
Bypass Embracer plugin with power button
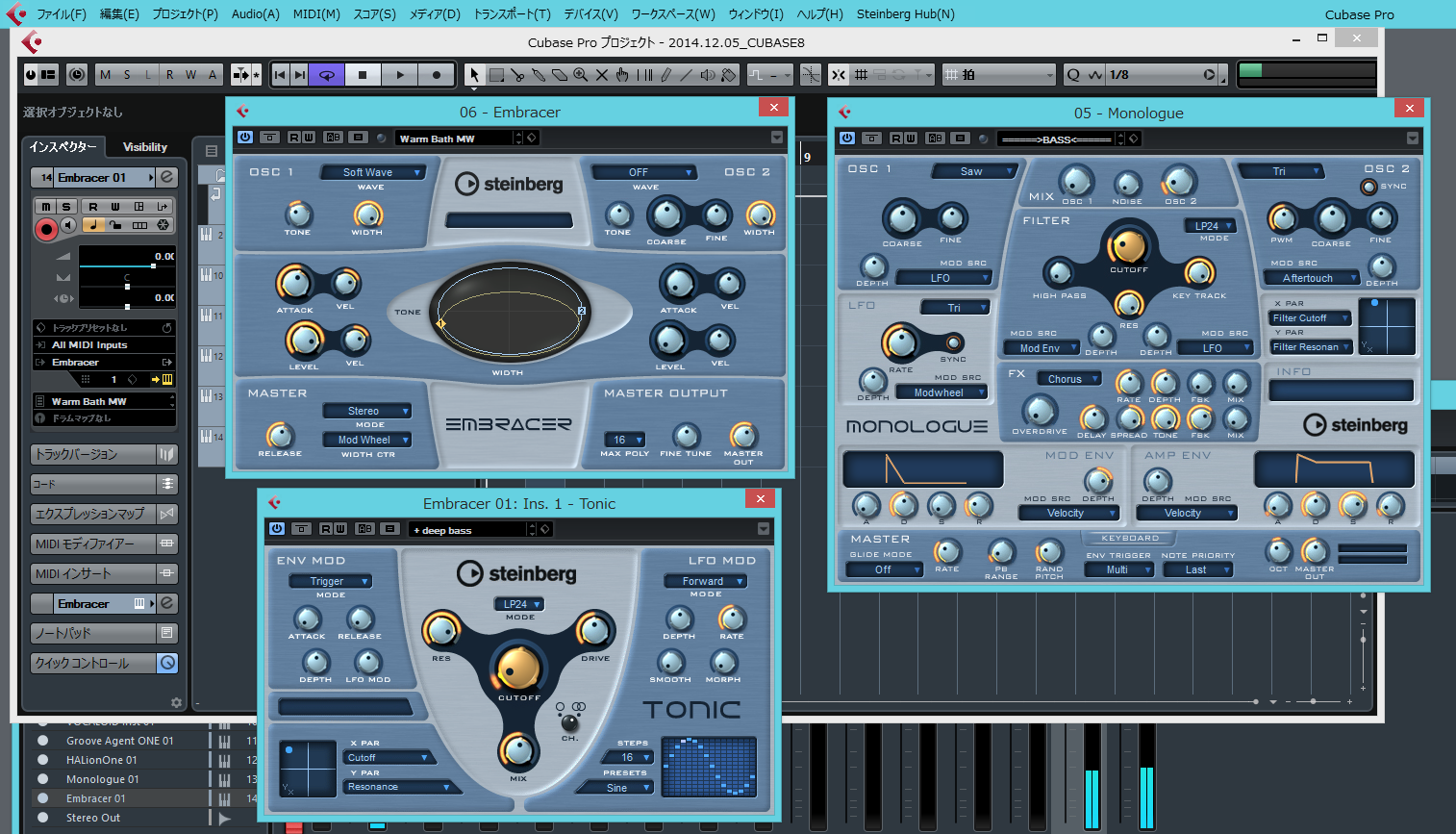coord(245,138)
